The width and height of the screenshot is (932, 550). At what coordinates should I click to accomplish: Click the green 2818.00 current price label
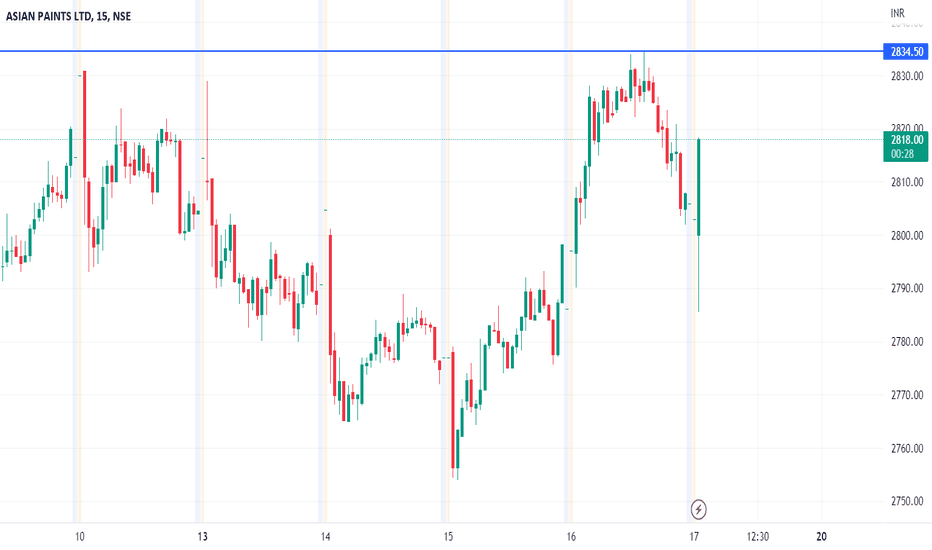906,146
